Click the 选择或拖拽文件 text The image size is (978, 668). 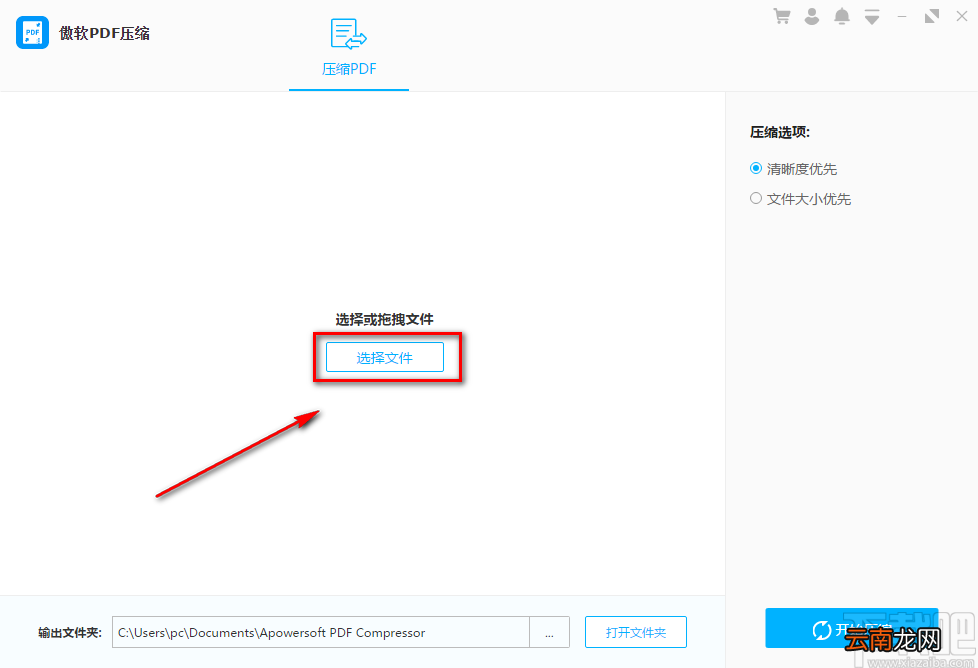pyautogui.click(x=384, y=320)
